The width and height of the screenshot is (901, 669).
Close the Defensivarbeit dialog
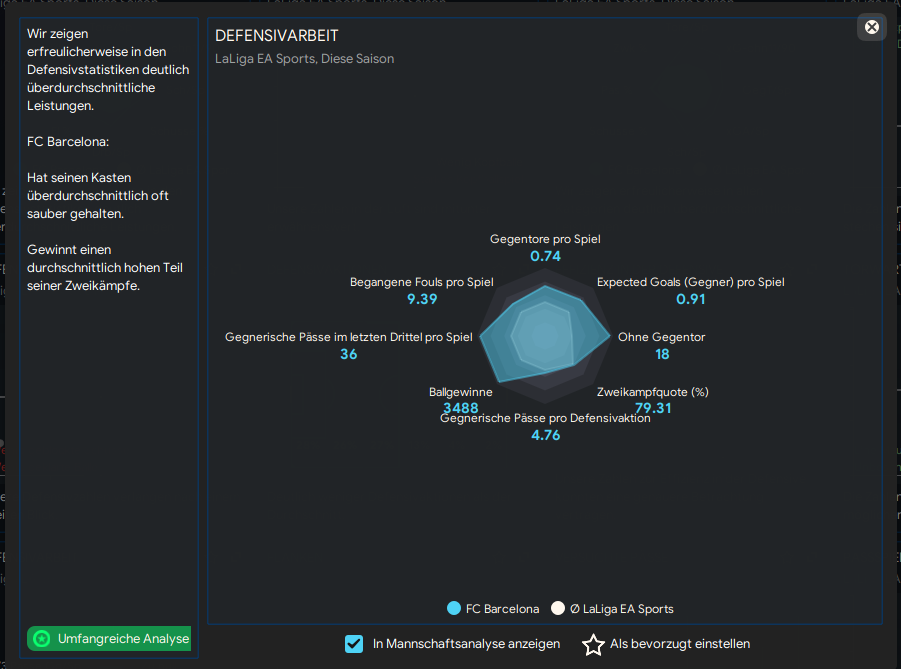(x=872, y=27)
